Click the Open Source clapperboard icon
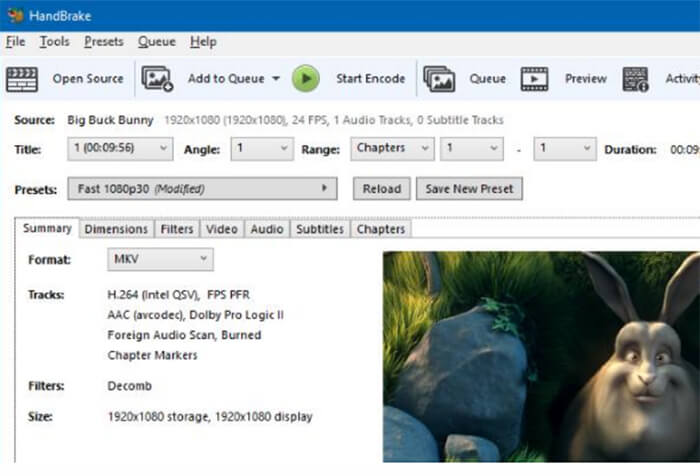Image resolution: width=700 pixels, height=476 pixels. (22, 79)
